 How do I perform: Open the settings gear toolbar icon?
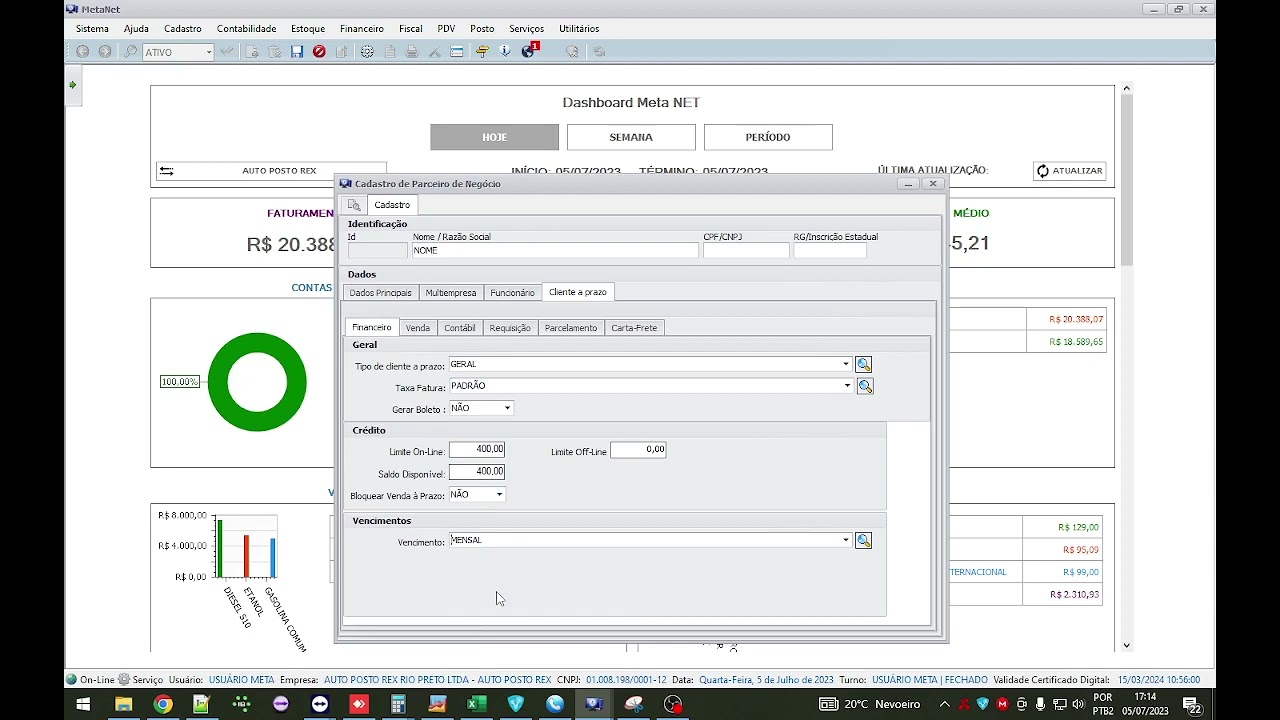(x=367, y=51)
